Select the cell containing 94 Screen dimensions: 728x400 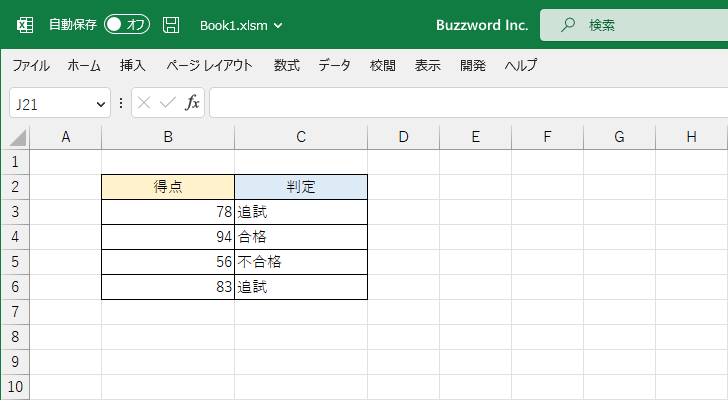coord(168,237)
